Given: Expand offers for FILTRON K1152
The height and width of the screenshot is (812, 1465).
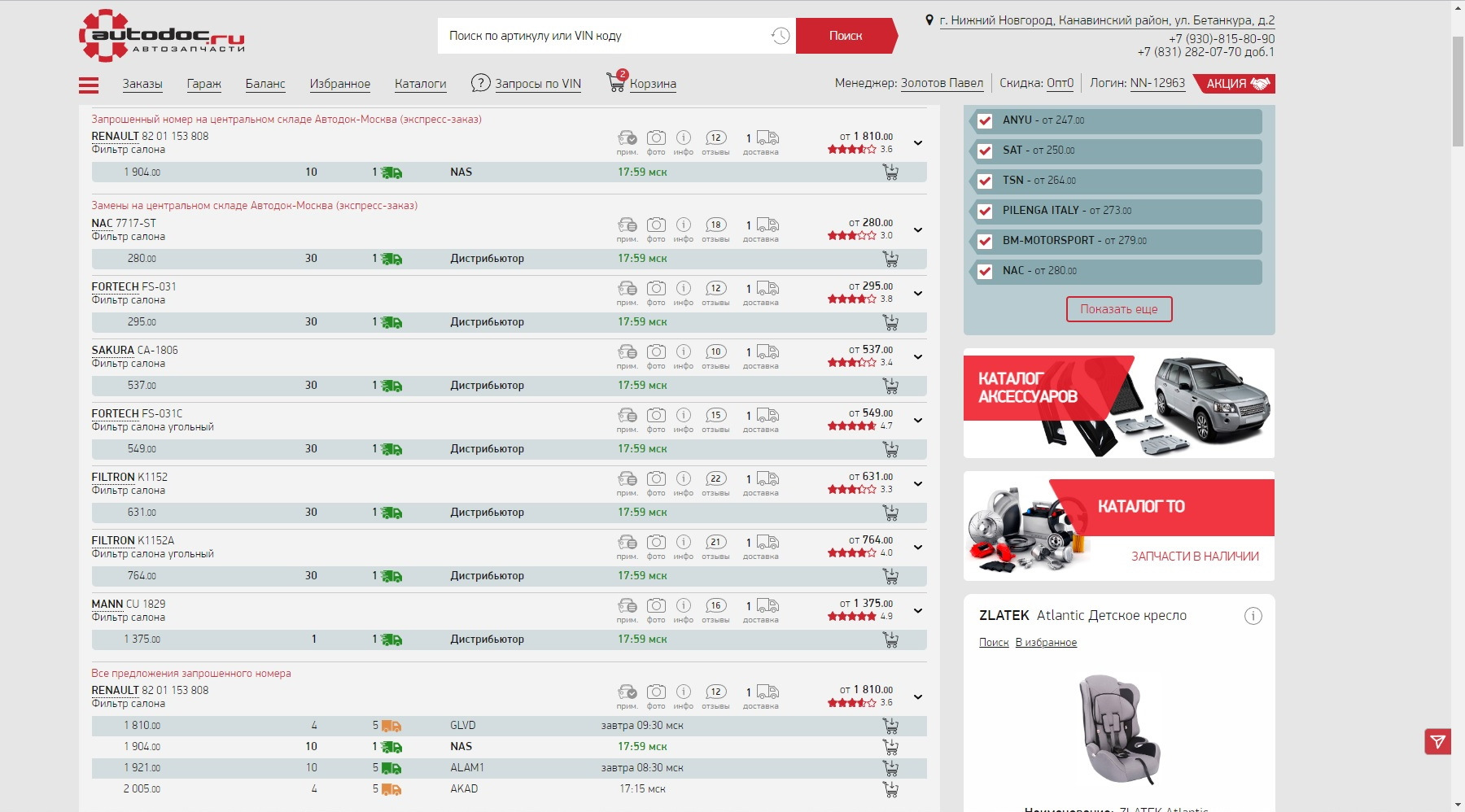Looking at the screenshot, I should point(918,484).
